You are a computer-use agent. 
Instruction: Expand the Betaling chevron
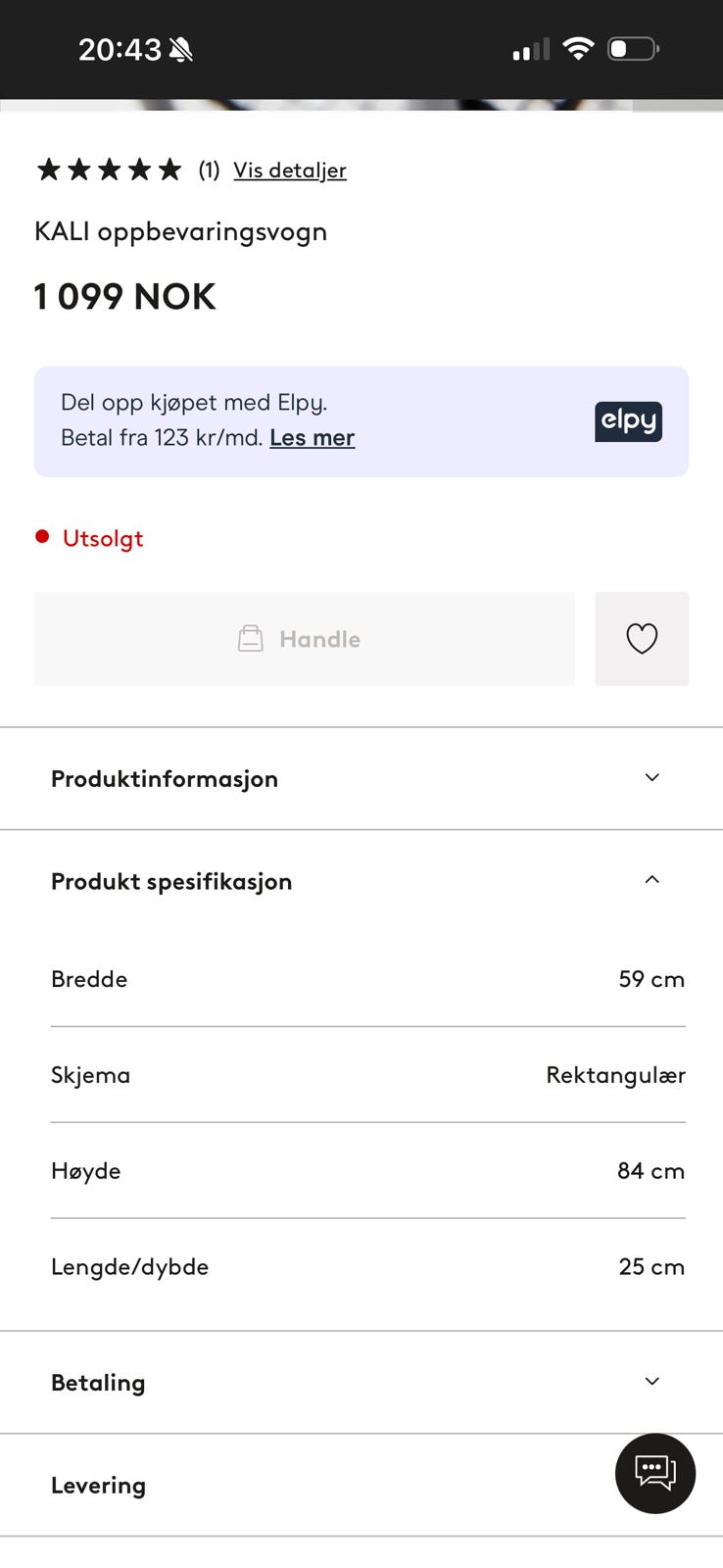coord(651,1381)
